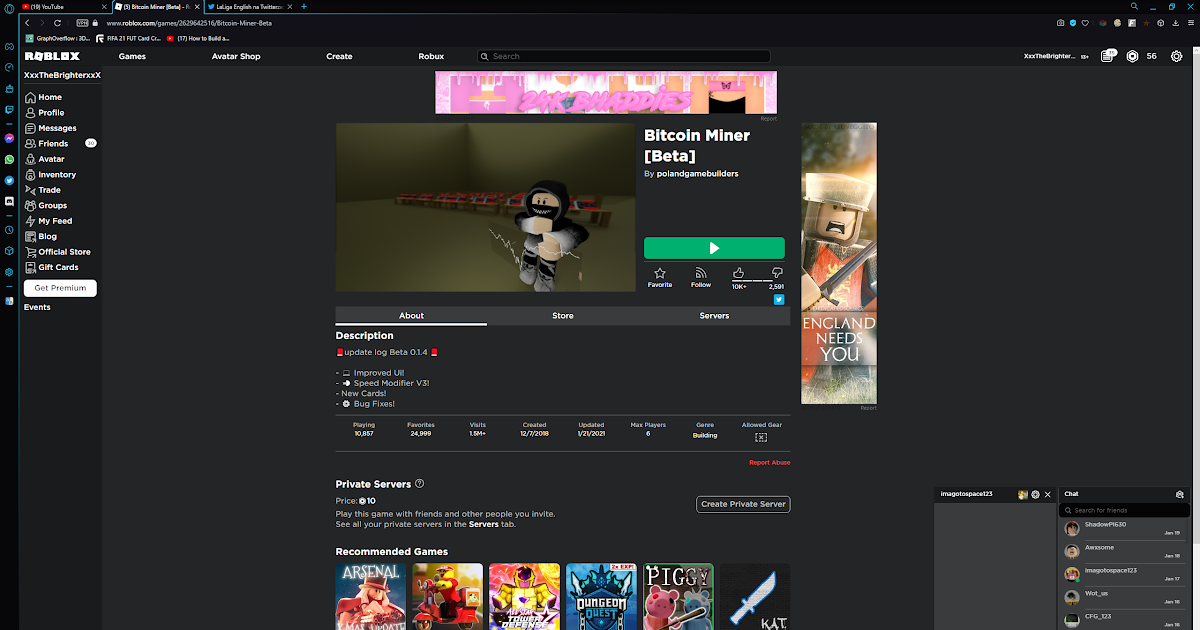Open the Trade page in sidebar
The height and width of the screenshot is (630, 1200).
tap(44, 190)
